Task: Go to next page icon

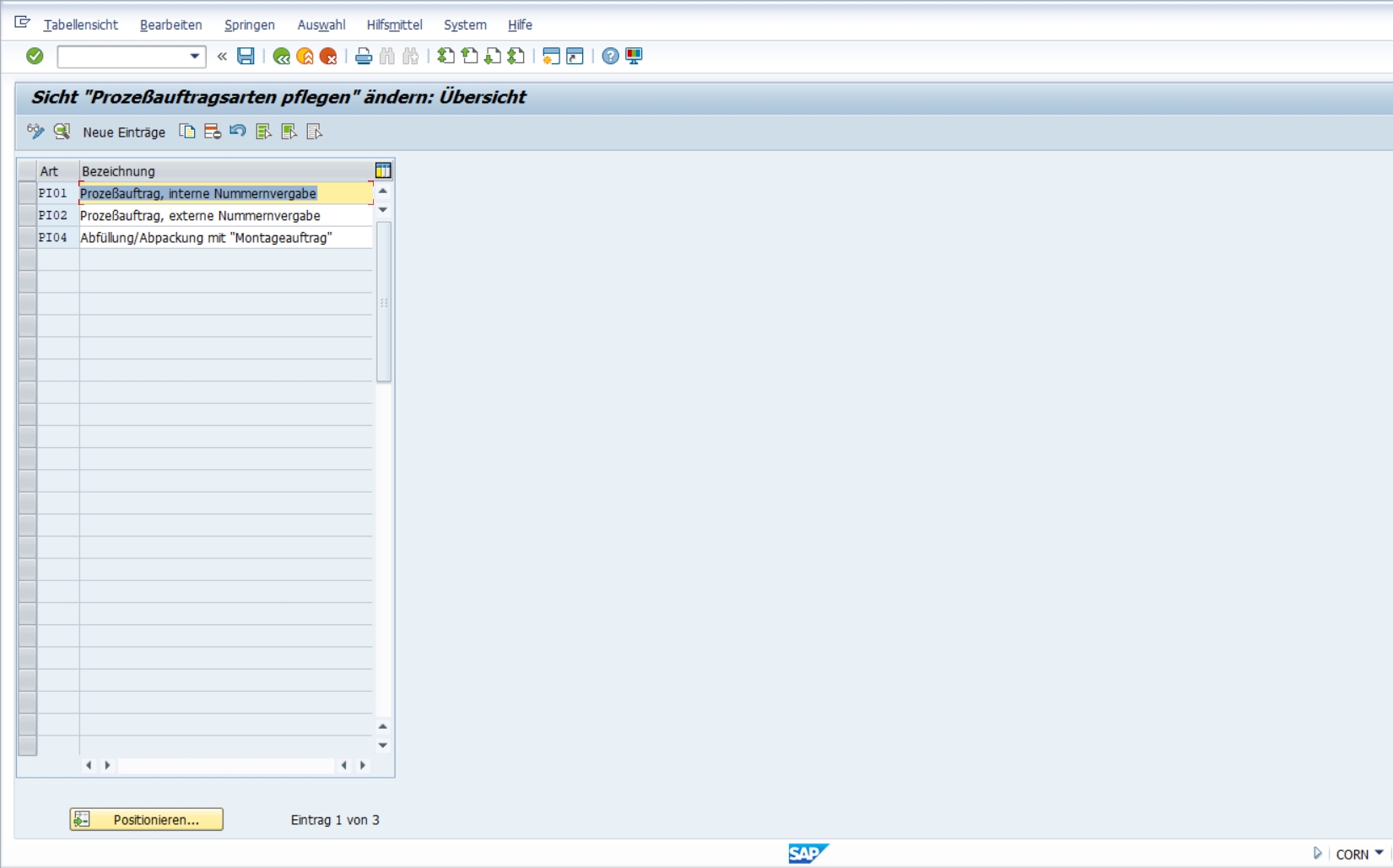Action: (493, 56)
